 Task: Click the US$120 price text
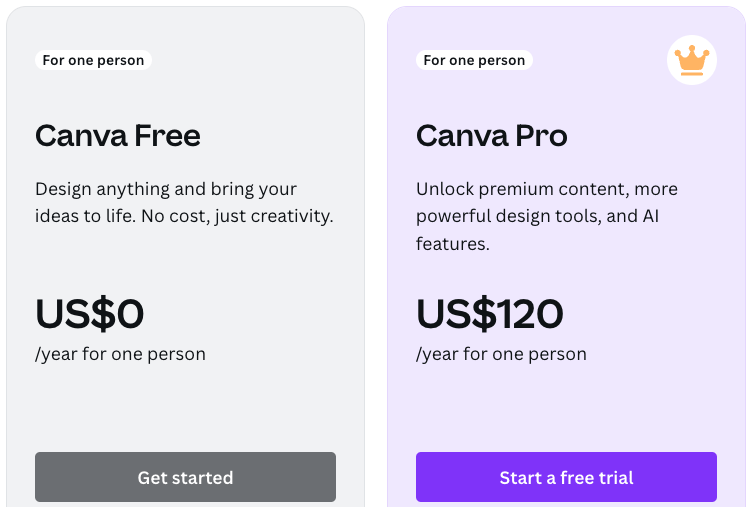coord(490,314)
